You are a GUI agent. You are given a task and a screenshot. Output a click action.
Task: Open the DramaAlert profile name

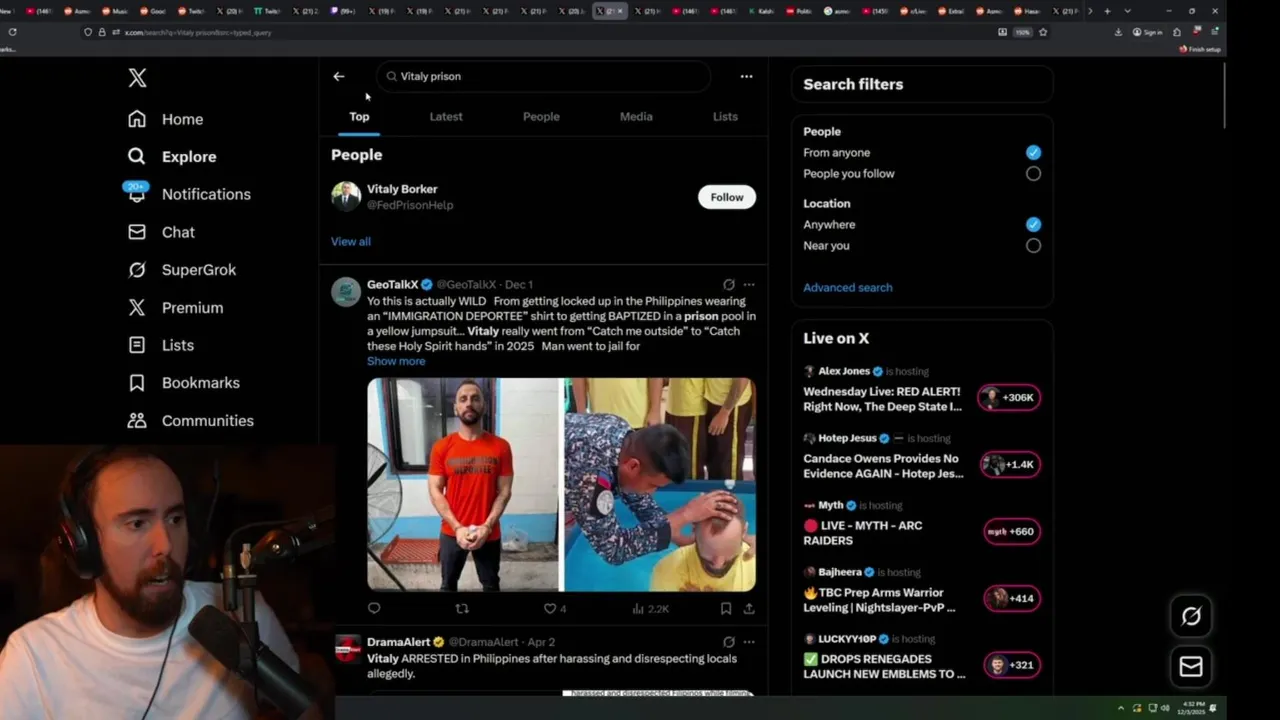pyautogui.click(x=398, y=642)
